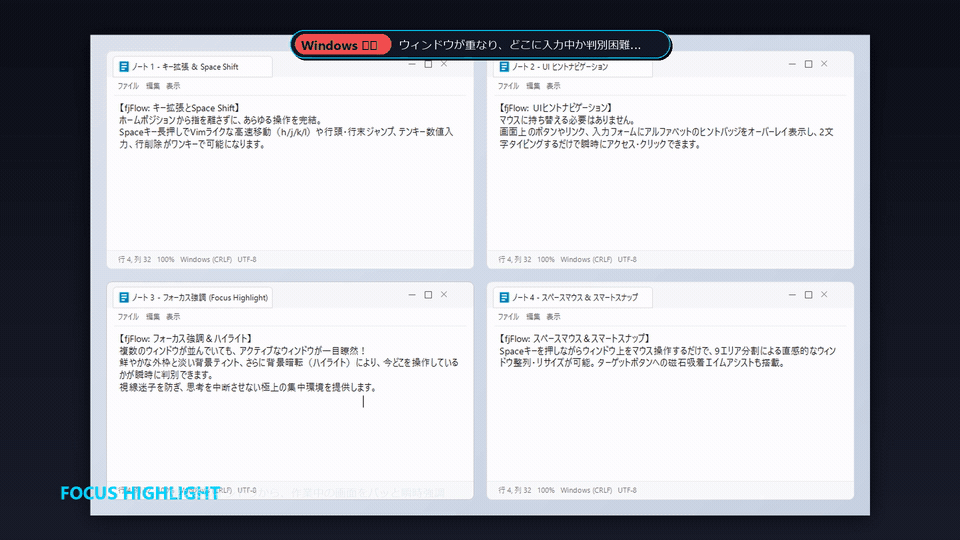
Task: Click the line 視線迷子を防ぎ、思考を中断させない極上の集中環境を提供します。
Action: (x=248, y=388)
